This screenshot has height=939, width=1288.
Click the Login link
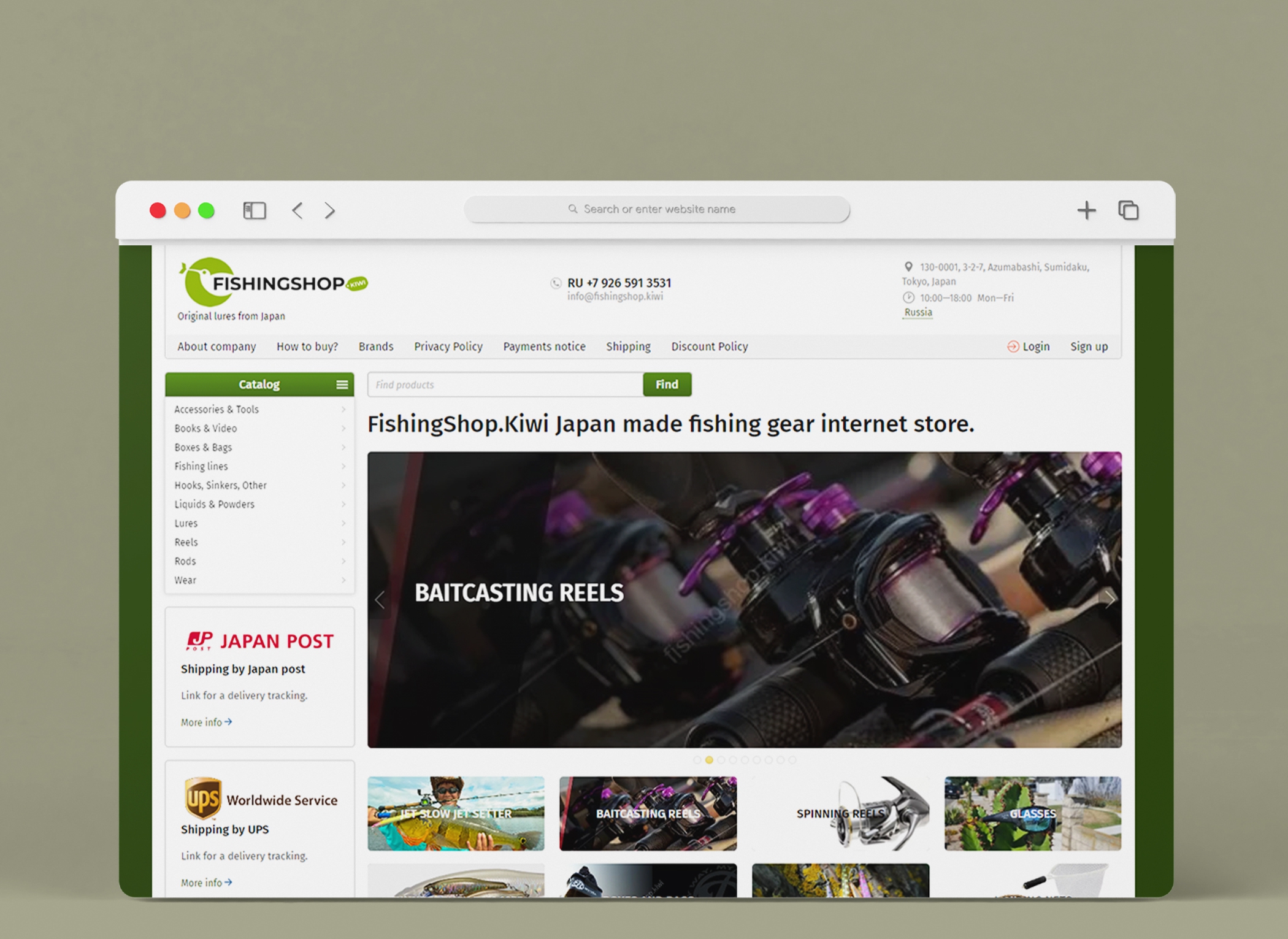(x=1035, y=347)
